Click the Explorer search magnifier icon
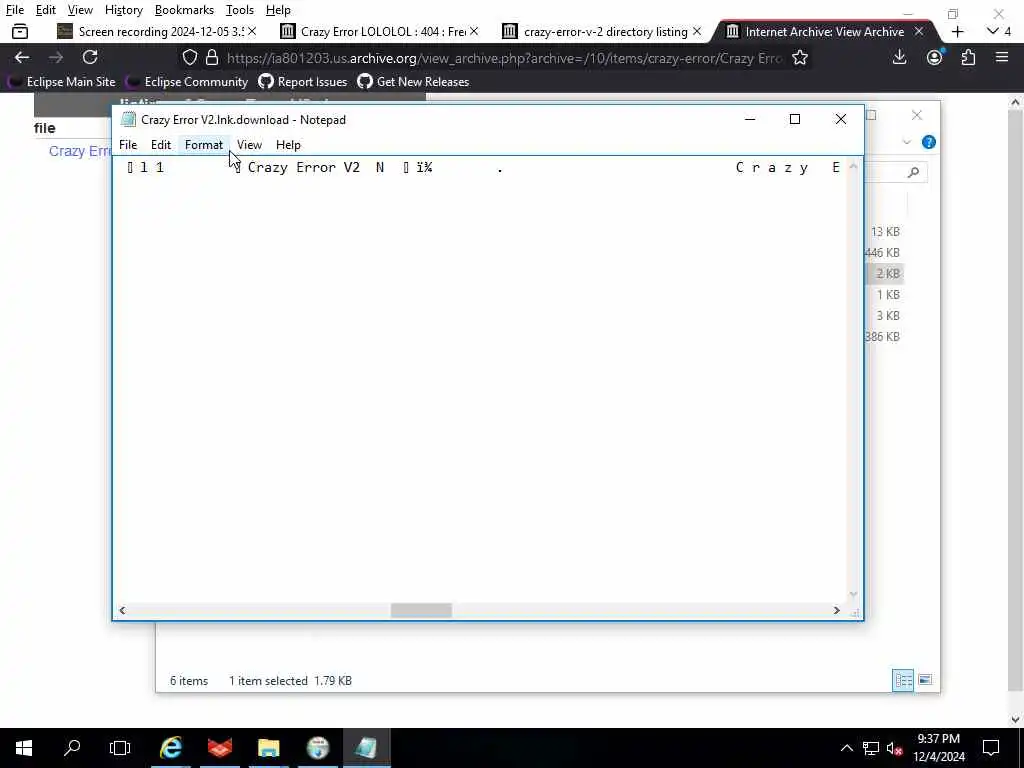This screenshot has width=1024, height=768. pos(914,172)
